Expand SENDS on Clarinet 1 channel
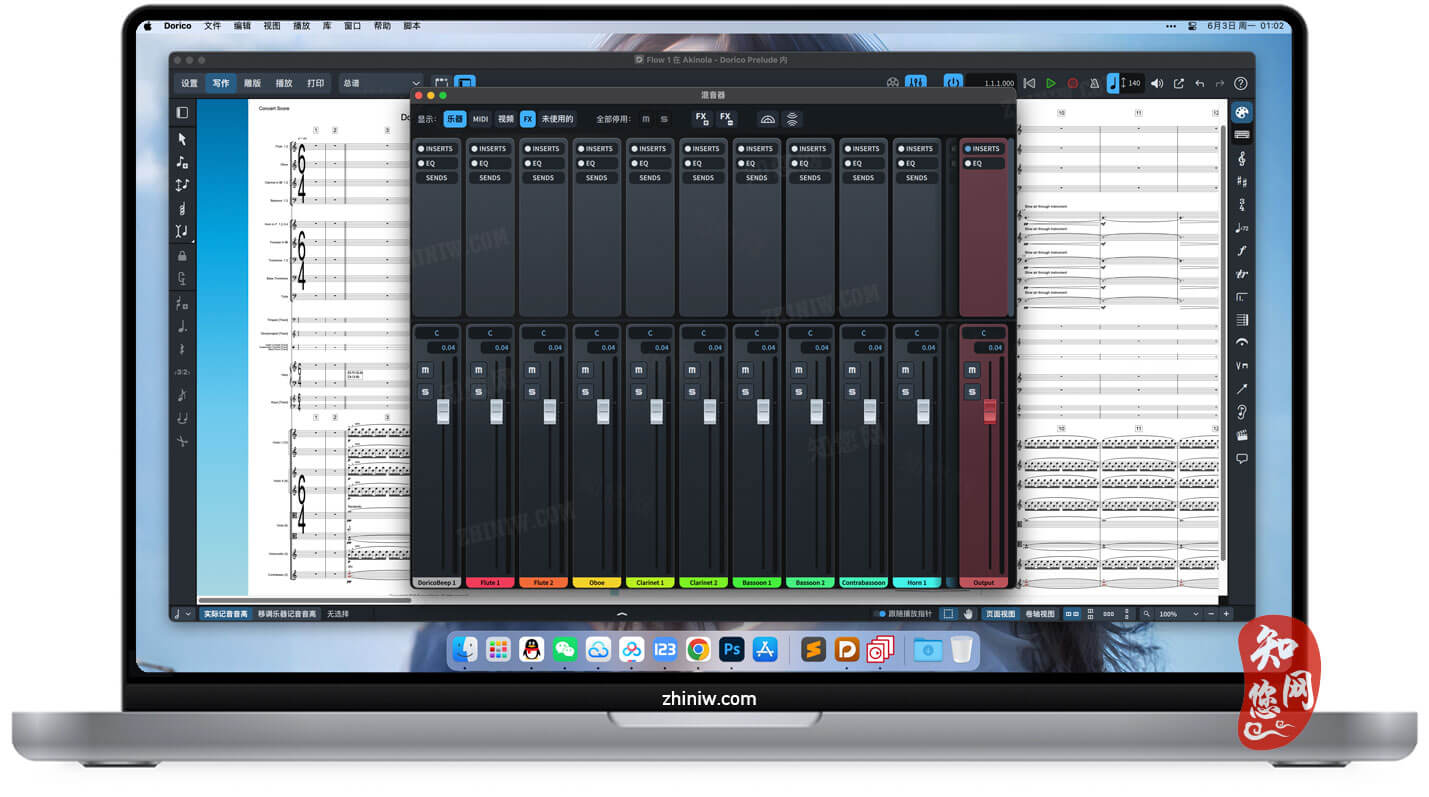The image size is (1429, 797). (650, 178)
